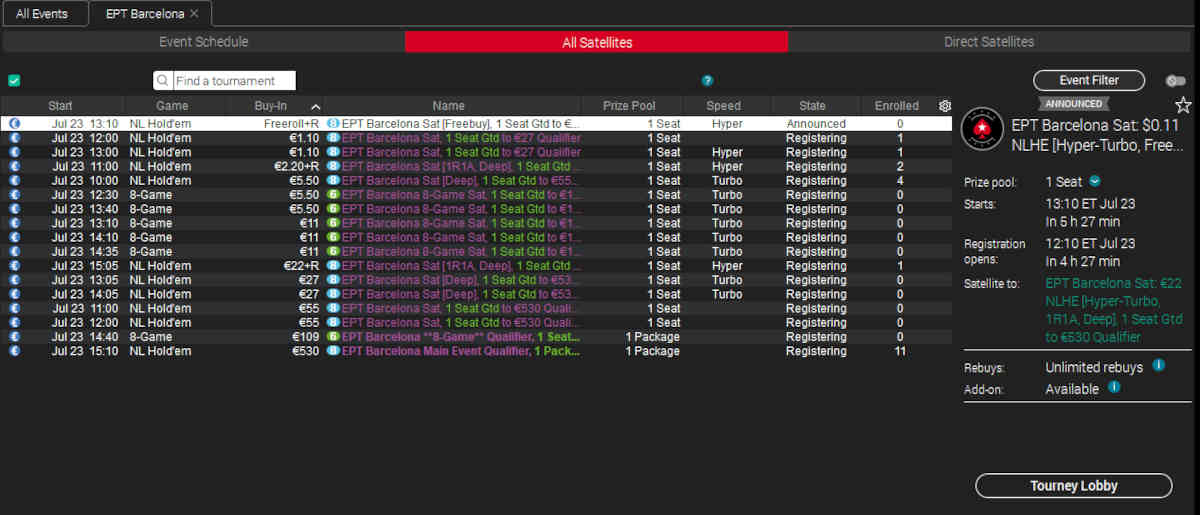Click the €2.20+R buy-in cell
This screenshot has width=1200, height=515.
tap(296, 167)
